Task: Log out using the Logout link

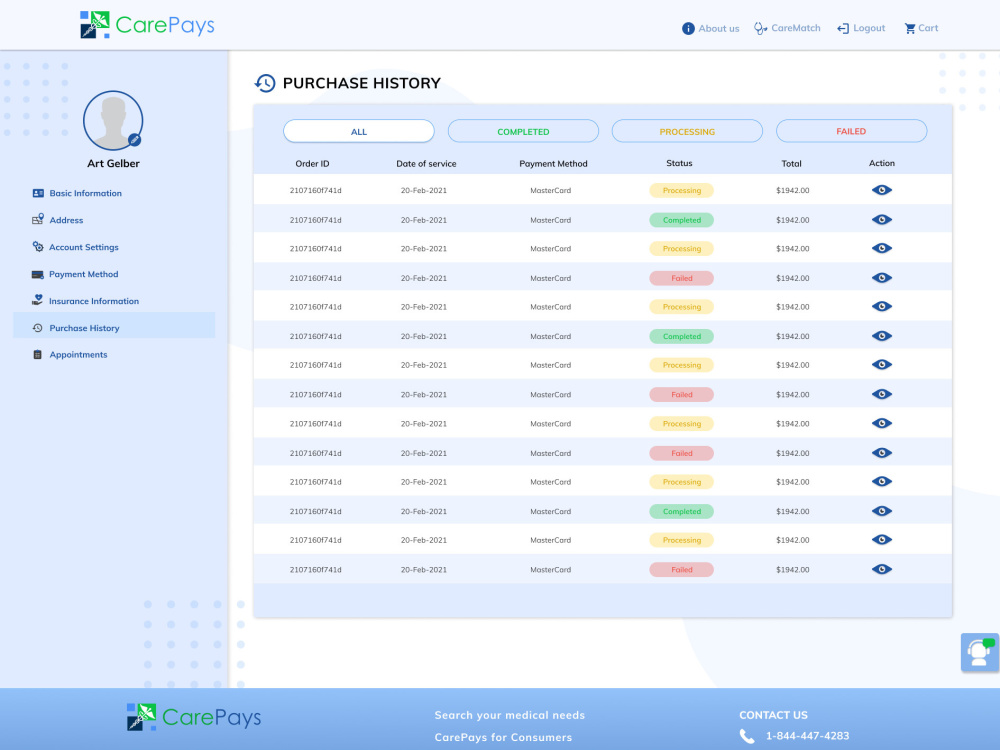Action: pos(861,28)
